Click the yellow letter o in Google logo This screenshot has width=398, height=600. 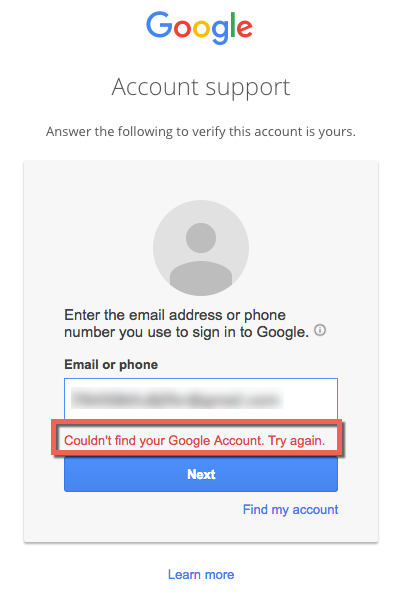[201, 29]
